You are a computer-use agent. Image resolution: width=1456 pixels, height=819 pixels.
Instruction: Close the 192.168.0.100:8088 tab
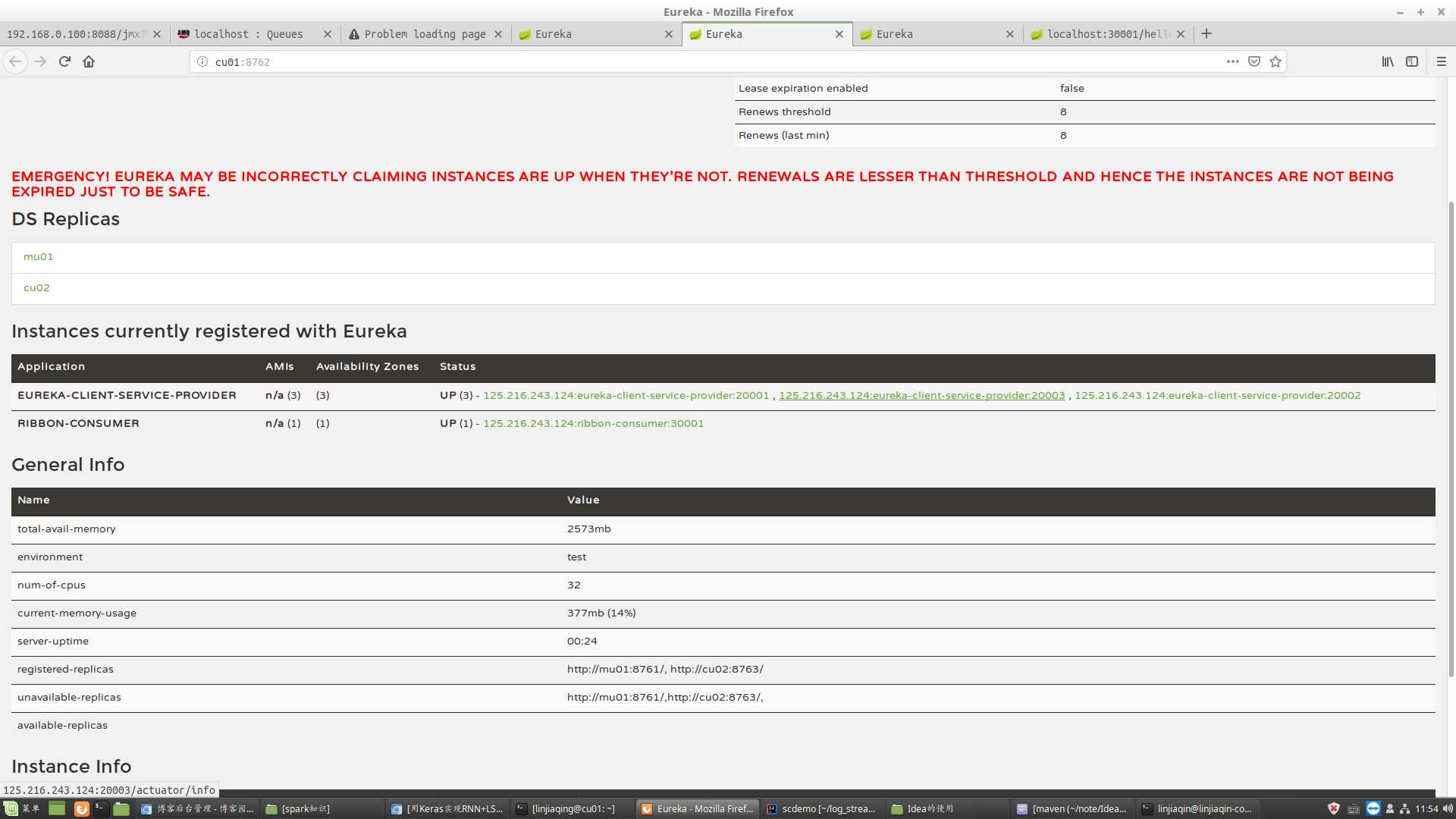[157, 34]
